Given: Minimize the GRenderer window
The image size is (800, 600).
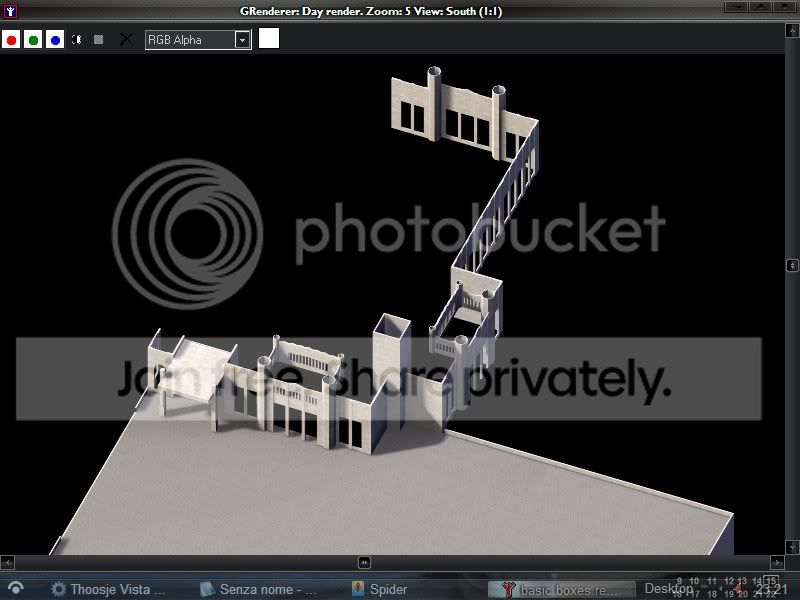Looking at the screenshot, I should pos(736,7).
